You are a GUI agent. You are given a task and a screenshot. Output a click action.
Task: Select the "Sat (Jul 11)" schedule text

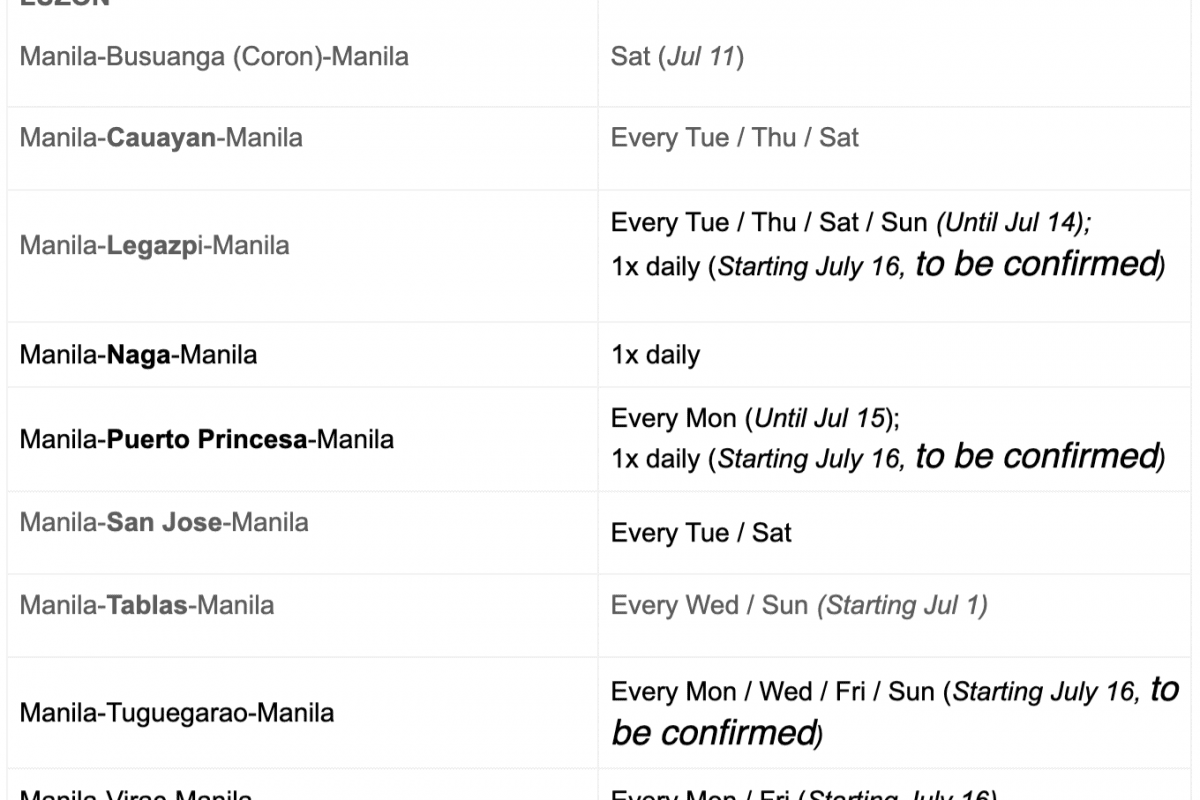click(677, 56)
